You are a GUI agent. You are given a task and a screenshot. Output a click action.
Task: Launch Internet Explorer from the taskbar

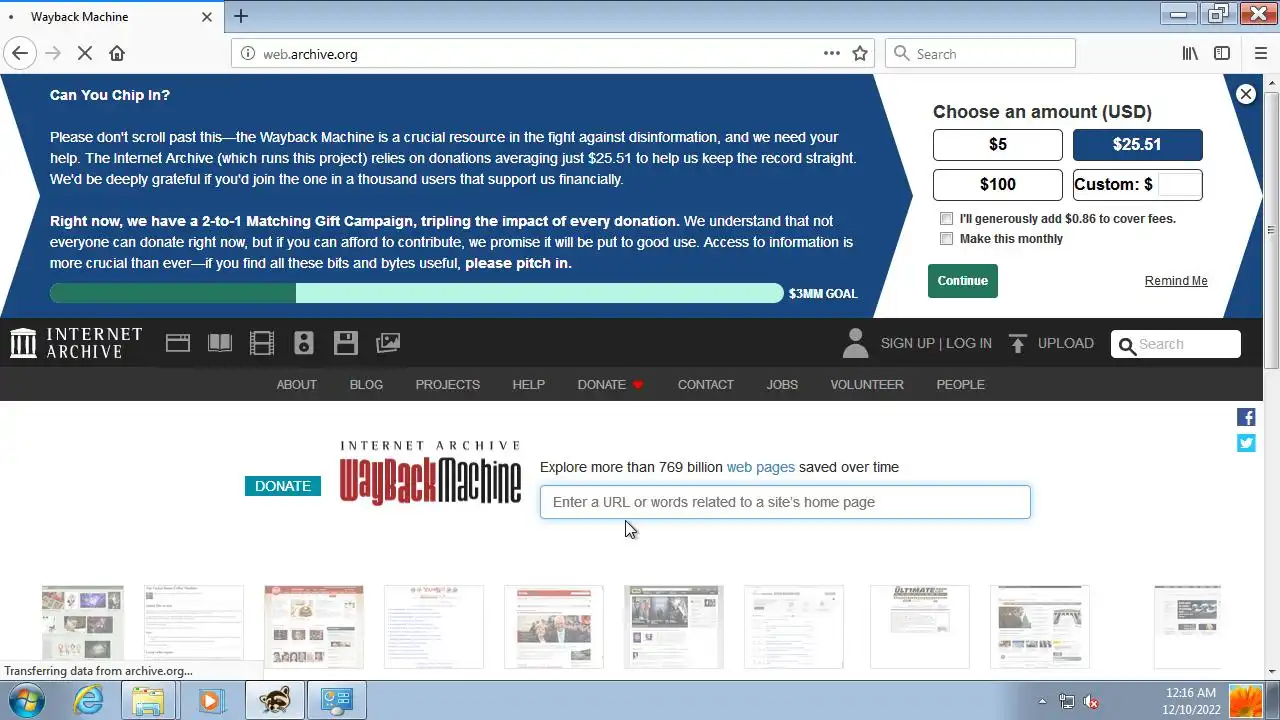88,701
